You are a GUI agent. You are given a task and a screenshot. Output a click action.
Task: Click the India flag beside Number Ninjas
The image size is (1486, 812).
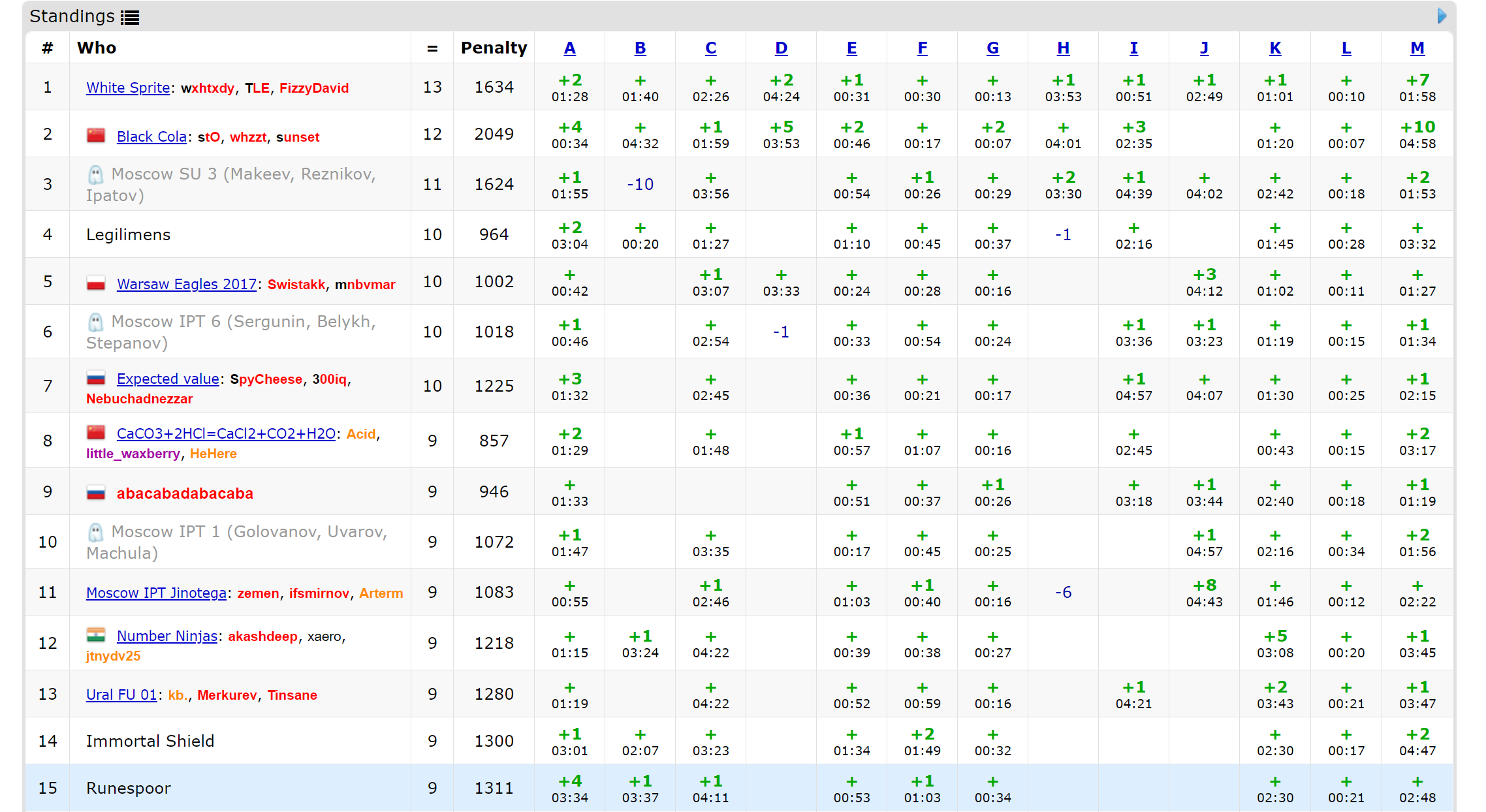(x=96, y=635)
